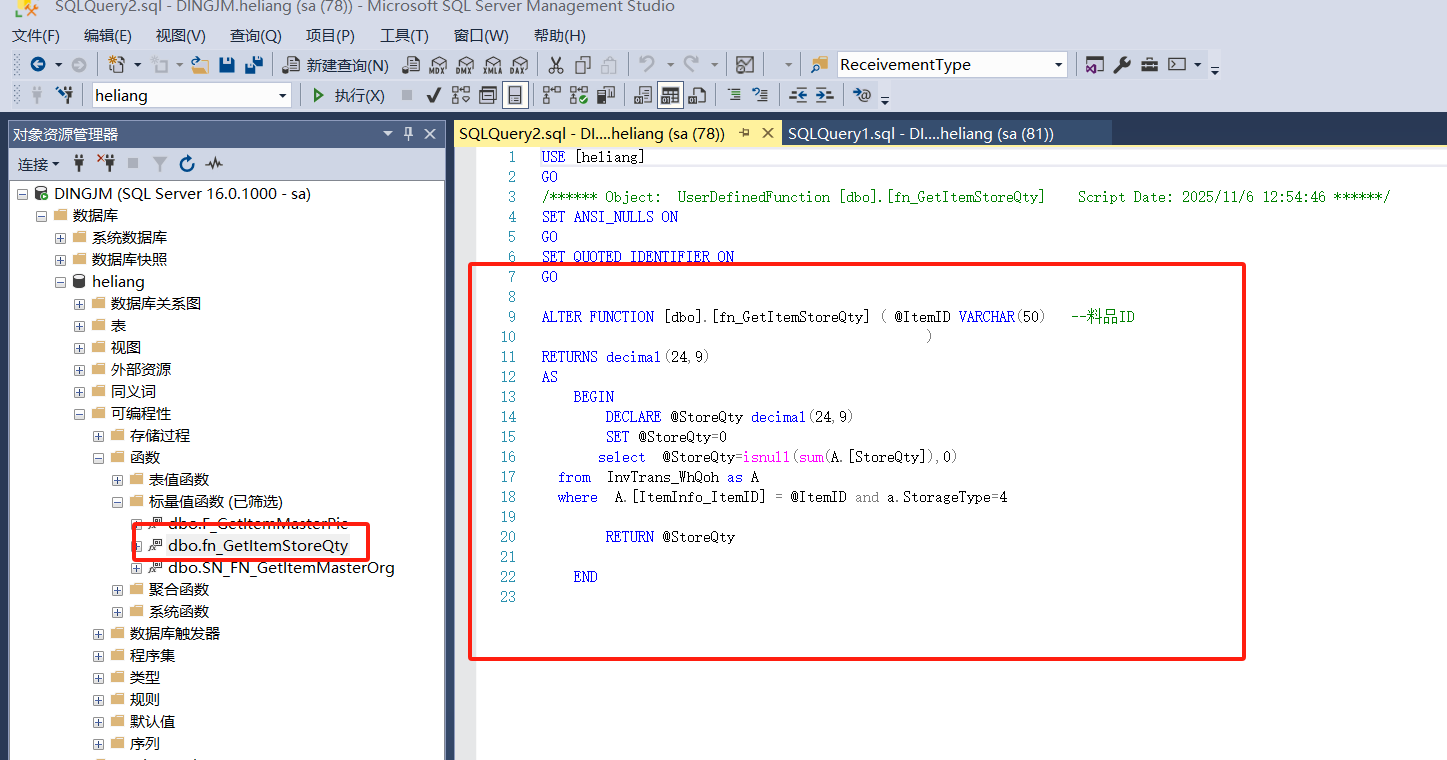The image size is (1447, 760).
Task: Click Specify Values for Template Parameters icon
Action: pos(861,95)
